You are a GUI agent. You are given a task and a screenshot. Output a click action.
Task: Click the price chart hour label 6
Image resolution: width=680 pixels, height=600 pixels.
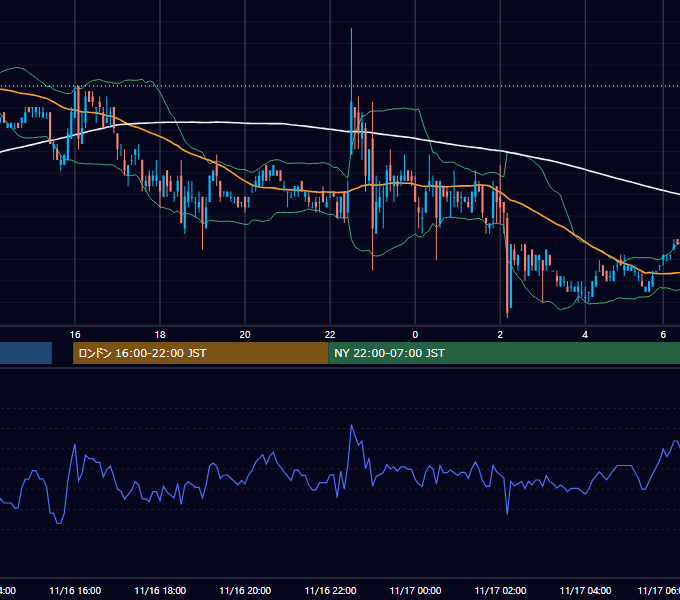point(663,334)
